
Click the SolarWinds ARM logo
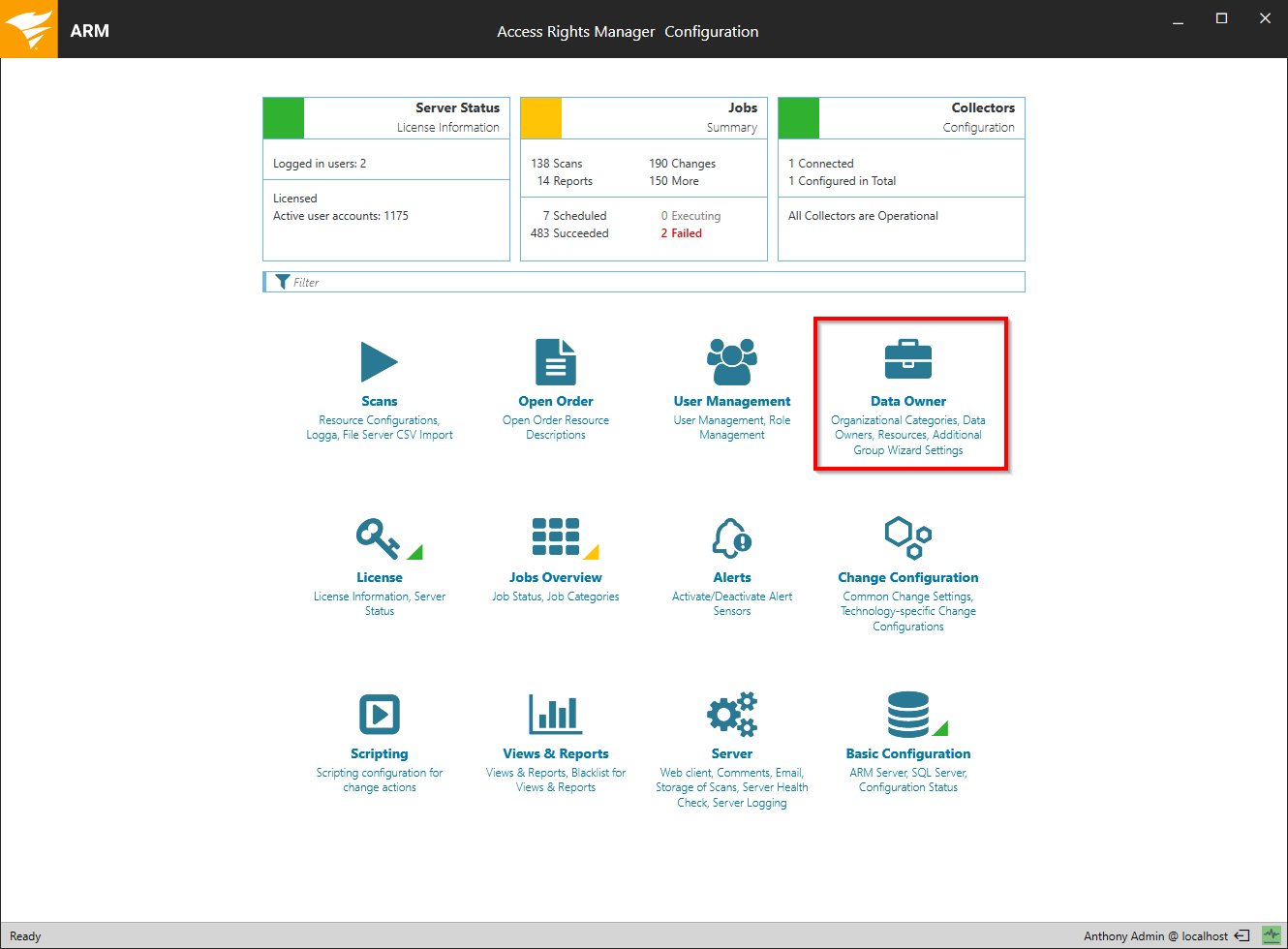pyautogui.click(x=29, y=29)
